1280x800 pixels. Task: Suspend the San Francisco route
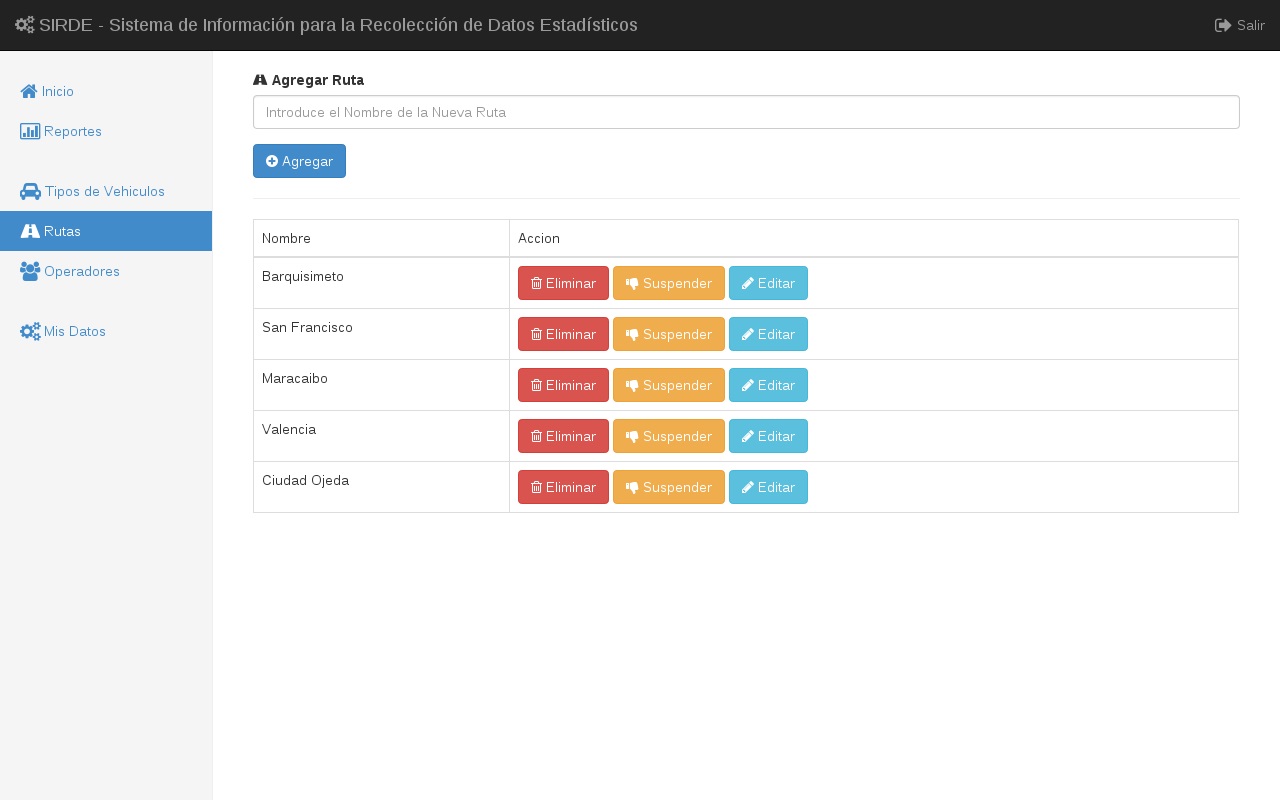pos(669,334)
